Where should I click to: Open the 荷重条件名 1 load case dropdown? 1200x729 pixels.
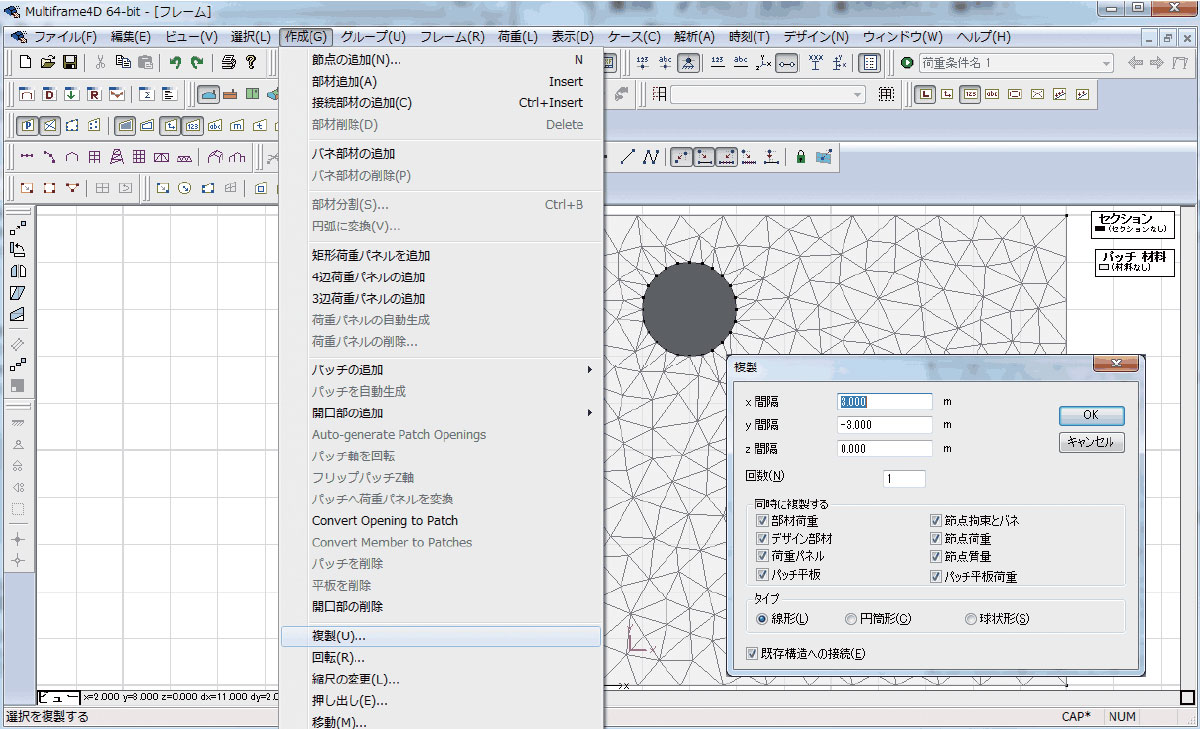(1105, 63)
